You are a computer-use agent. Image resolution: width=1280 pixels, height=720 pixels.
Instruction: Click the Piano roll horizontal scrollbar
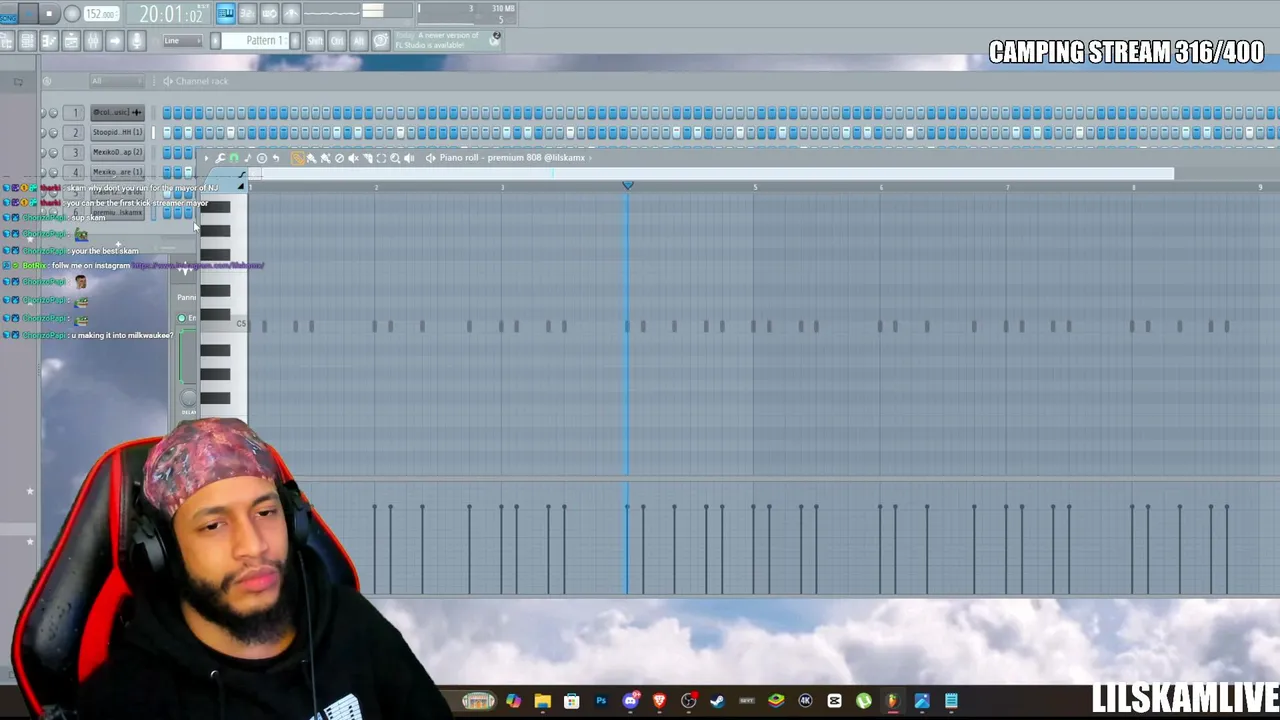(x=711, y=174)
